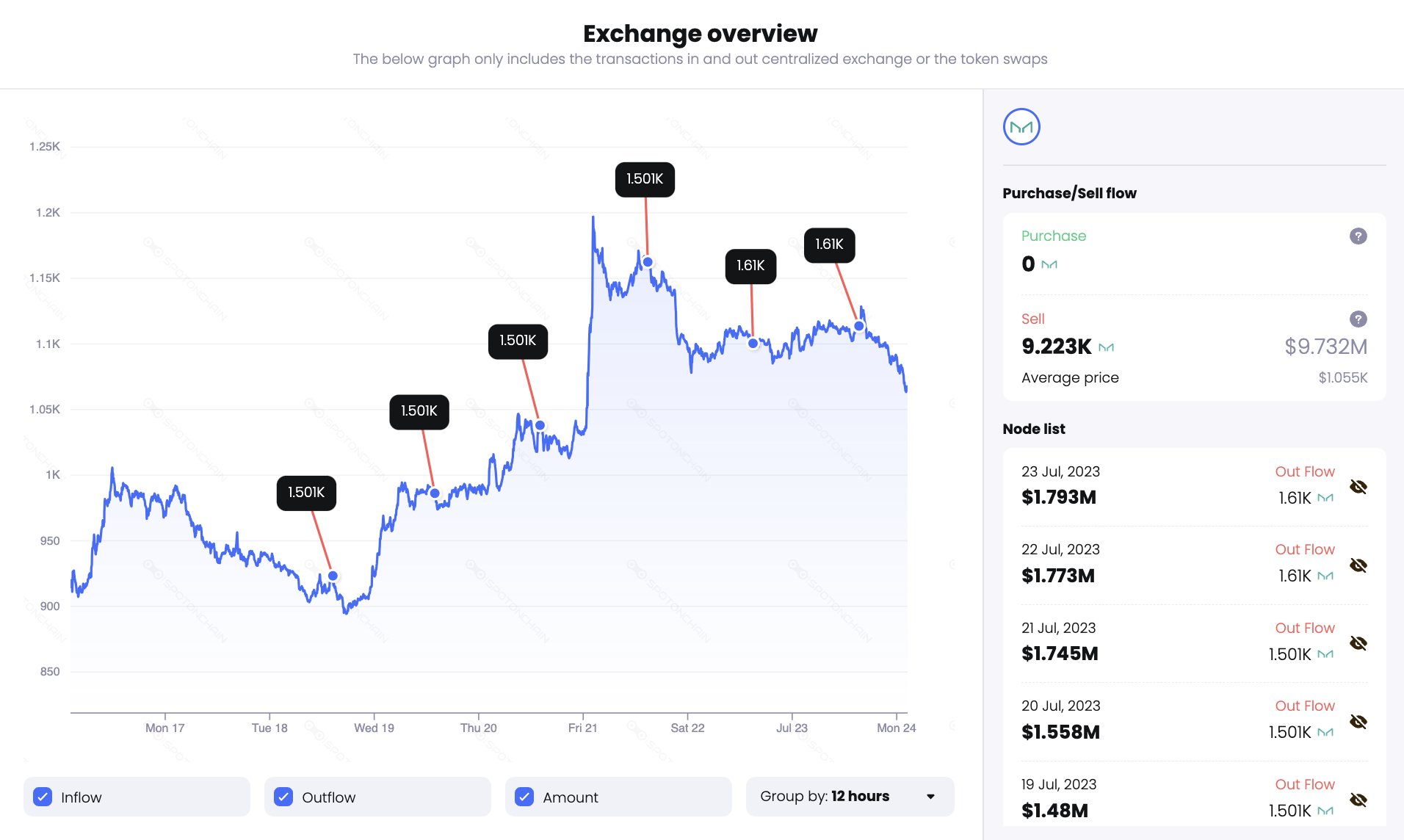1404x840 pixels.
Task: Click the Mon 17 axis label
Action: tap(164, 728)
